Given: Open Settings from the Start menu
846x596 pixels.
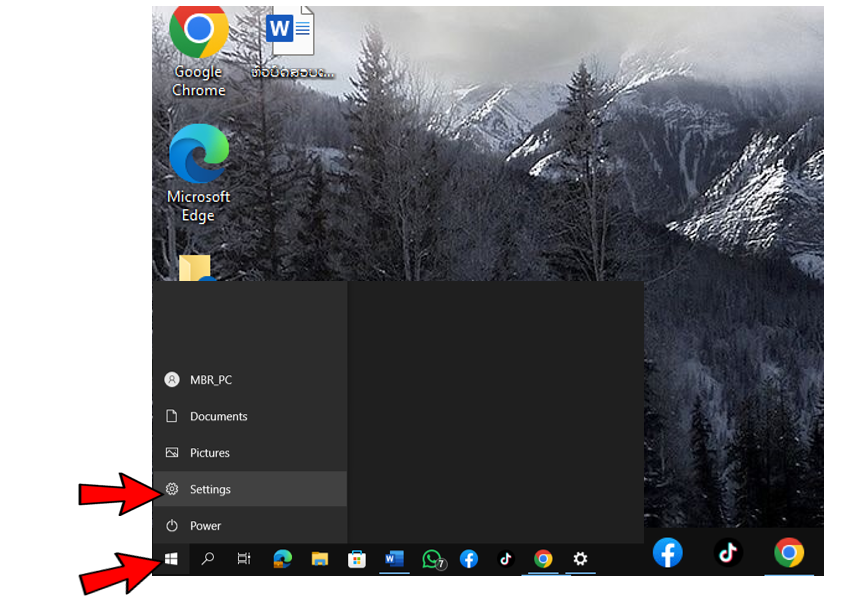Looking at the screenshot, I should tap(210, 489).
